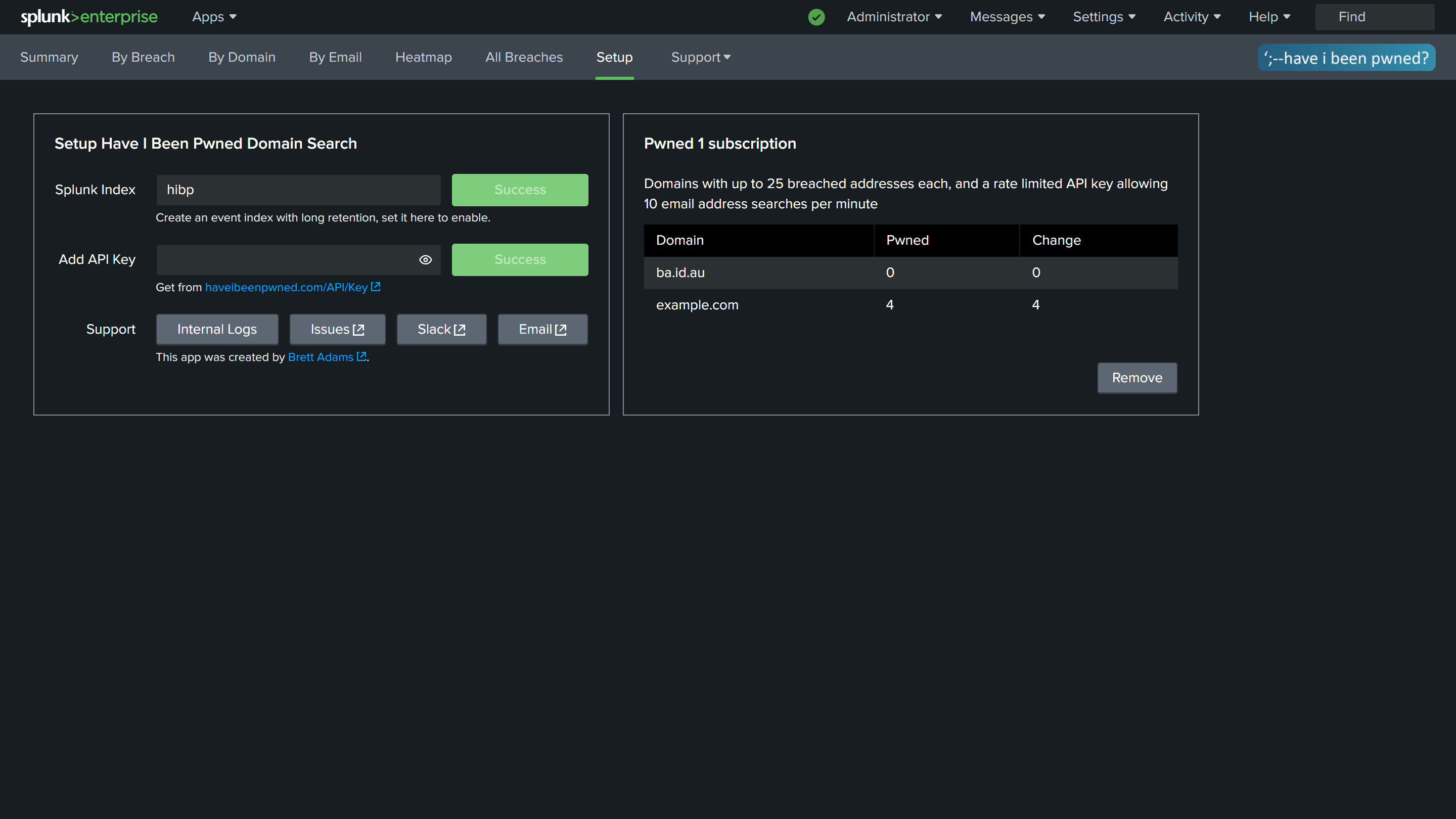Click the Splunk Index input field
Viewport: 1456px width, 819px height.
pyautogui.click(x=298, y=190)
